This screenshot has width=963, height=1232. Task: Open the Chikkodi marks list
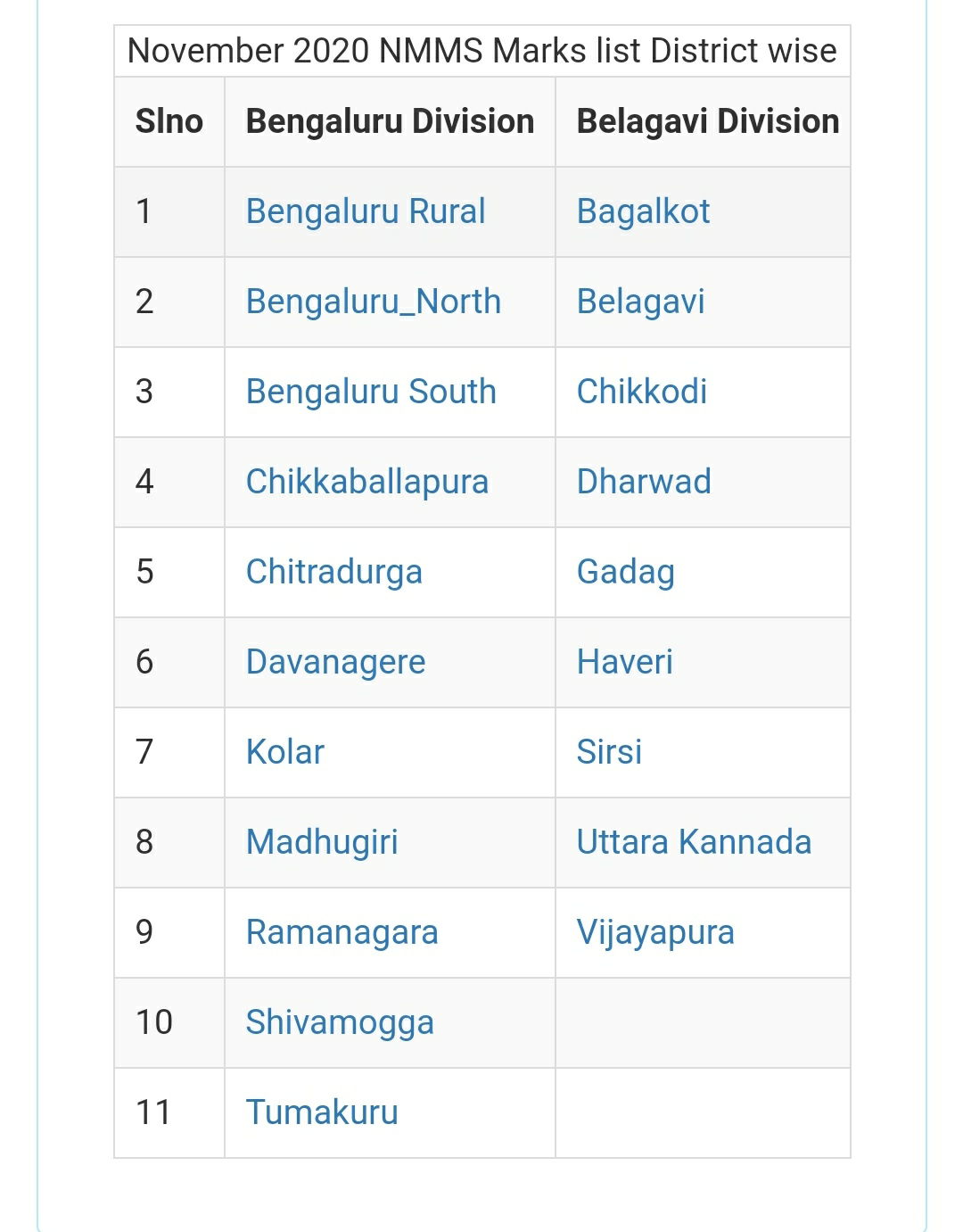(642, 392)
